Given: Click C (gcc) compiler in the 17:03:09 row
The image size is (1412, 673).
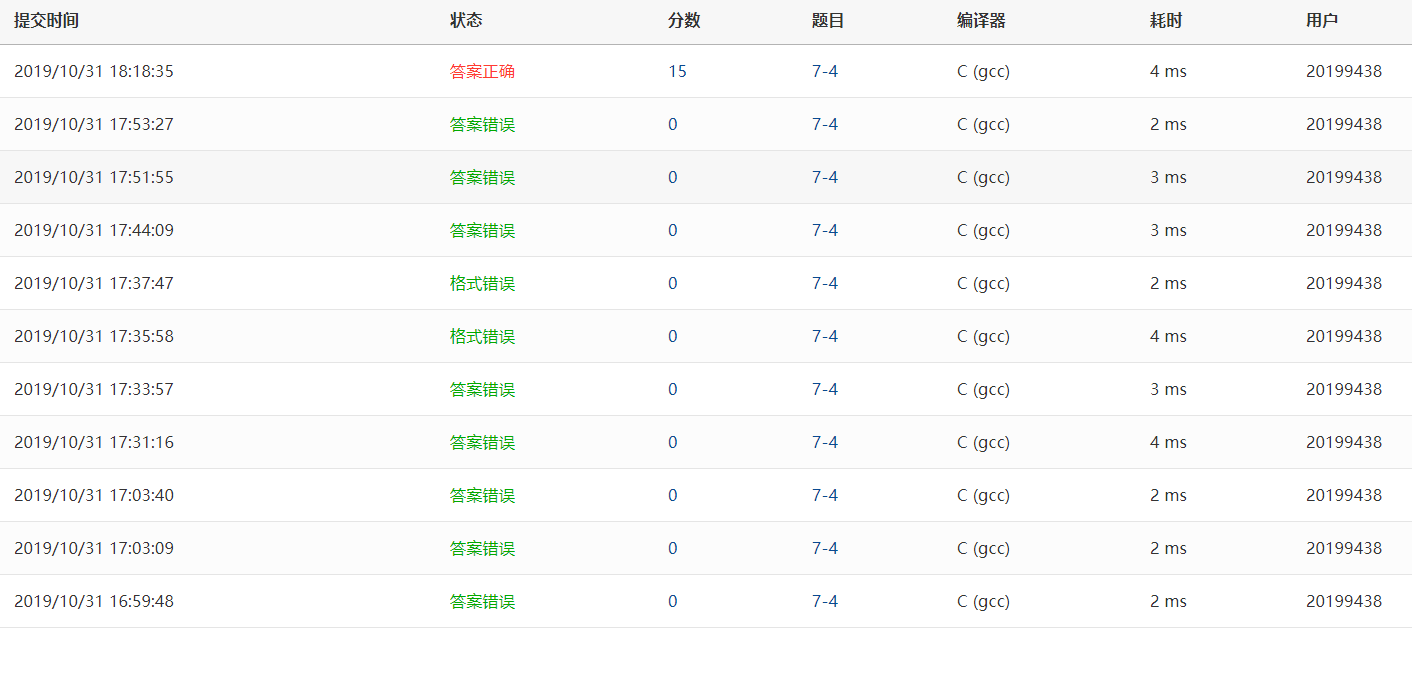Looking at the screenshot, I should coord(983,549).
